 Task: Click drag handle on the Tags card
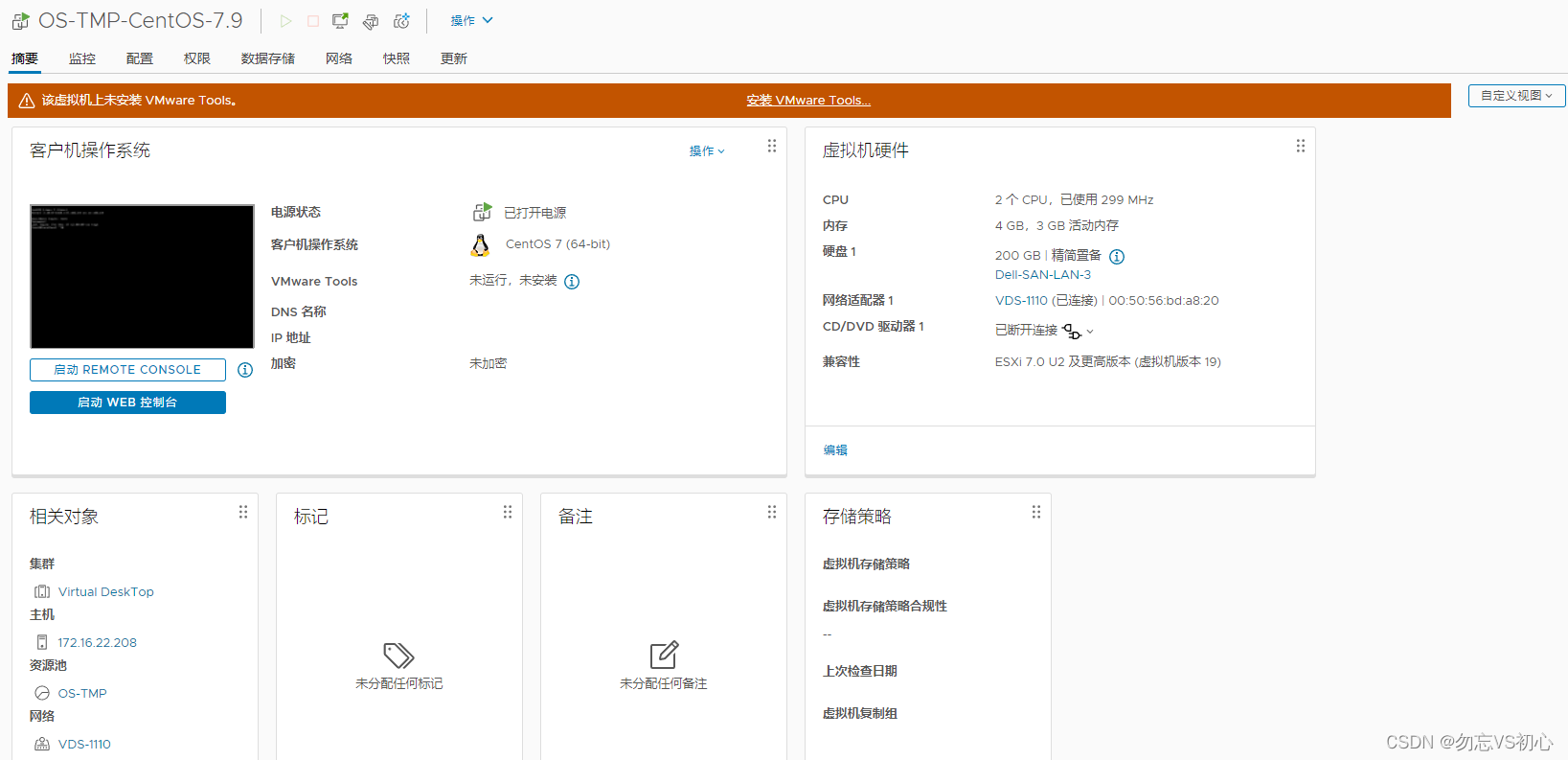507,512
